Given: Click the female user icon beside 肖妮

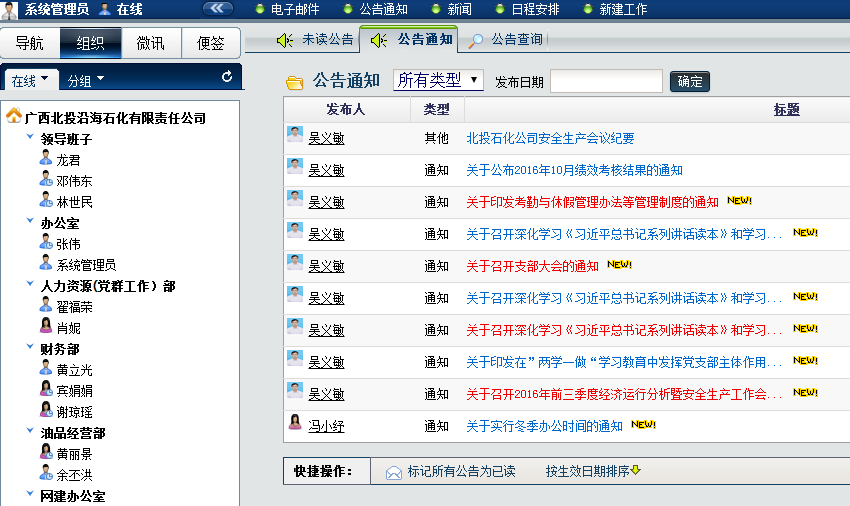Looking at the screenshot, I should [x=46, y=325].
